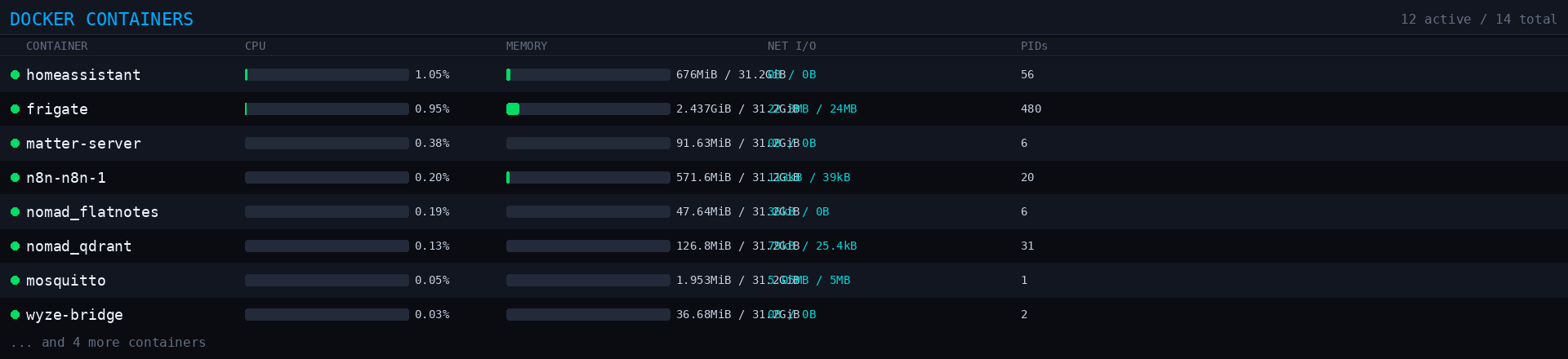Sort by the CPU column header
Viewport: 1568px width, 359px height.
tap(255, 47)
